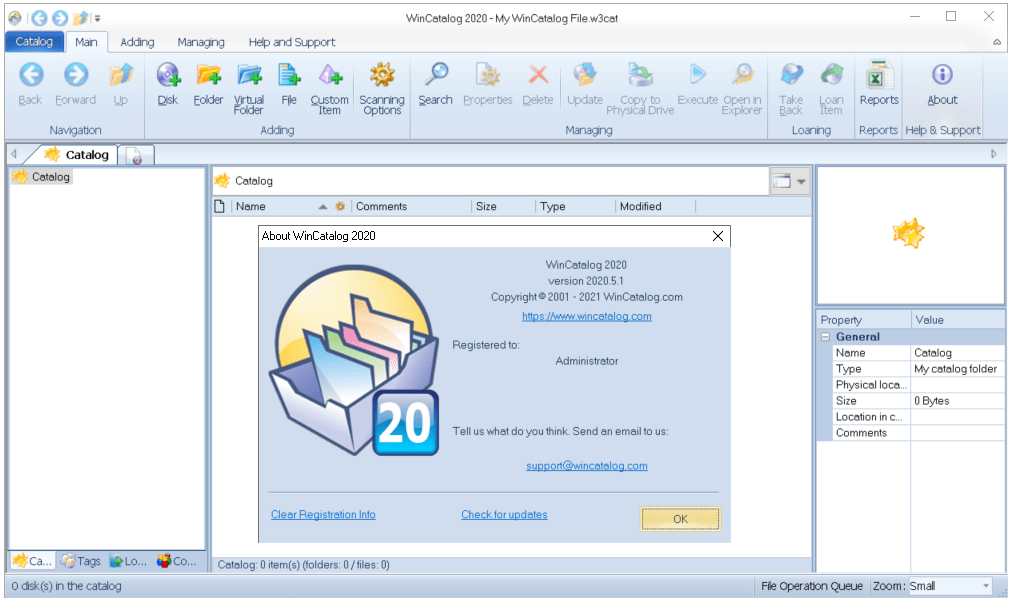Click quick access up-folder icon in title bar

pyautogui.click(x=80, y=18)
